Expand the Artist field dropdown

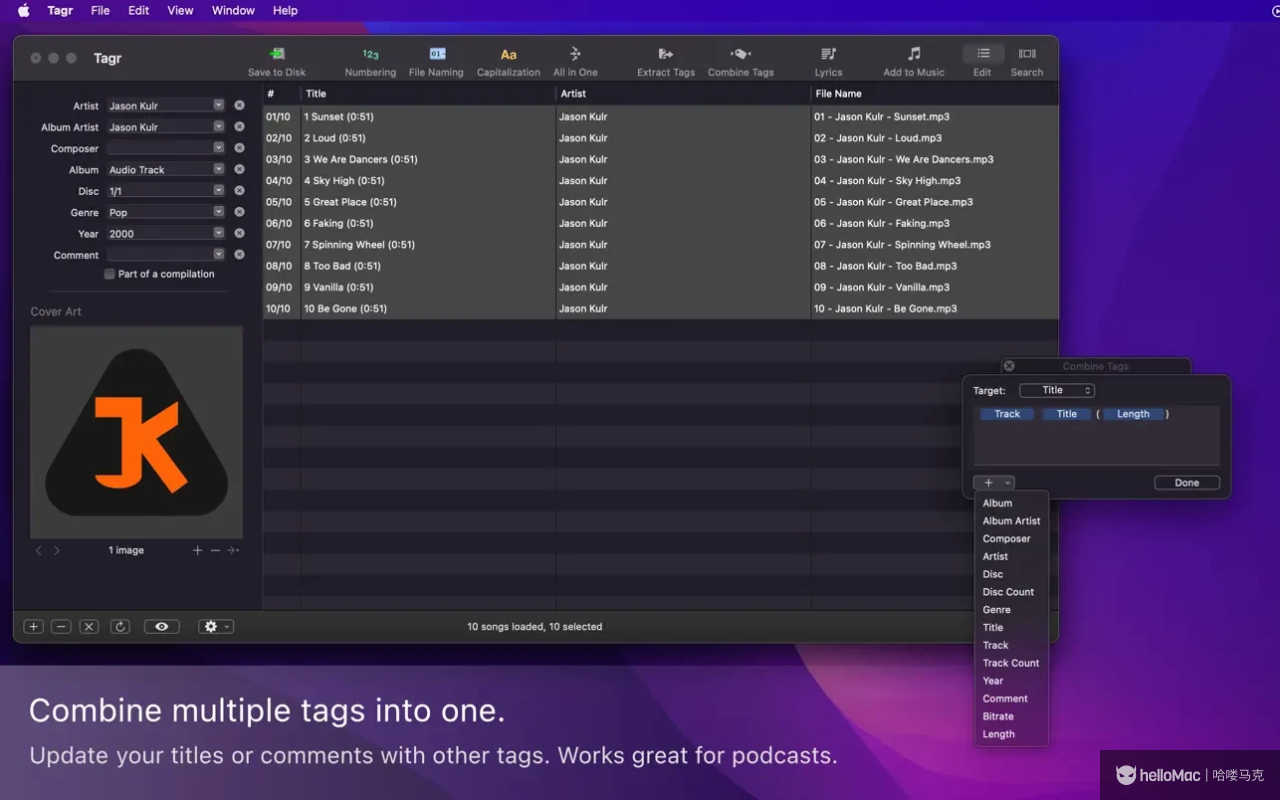pyautogui.click(x=218, y=105)
